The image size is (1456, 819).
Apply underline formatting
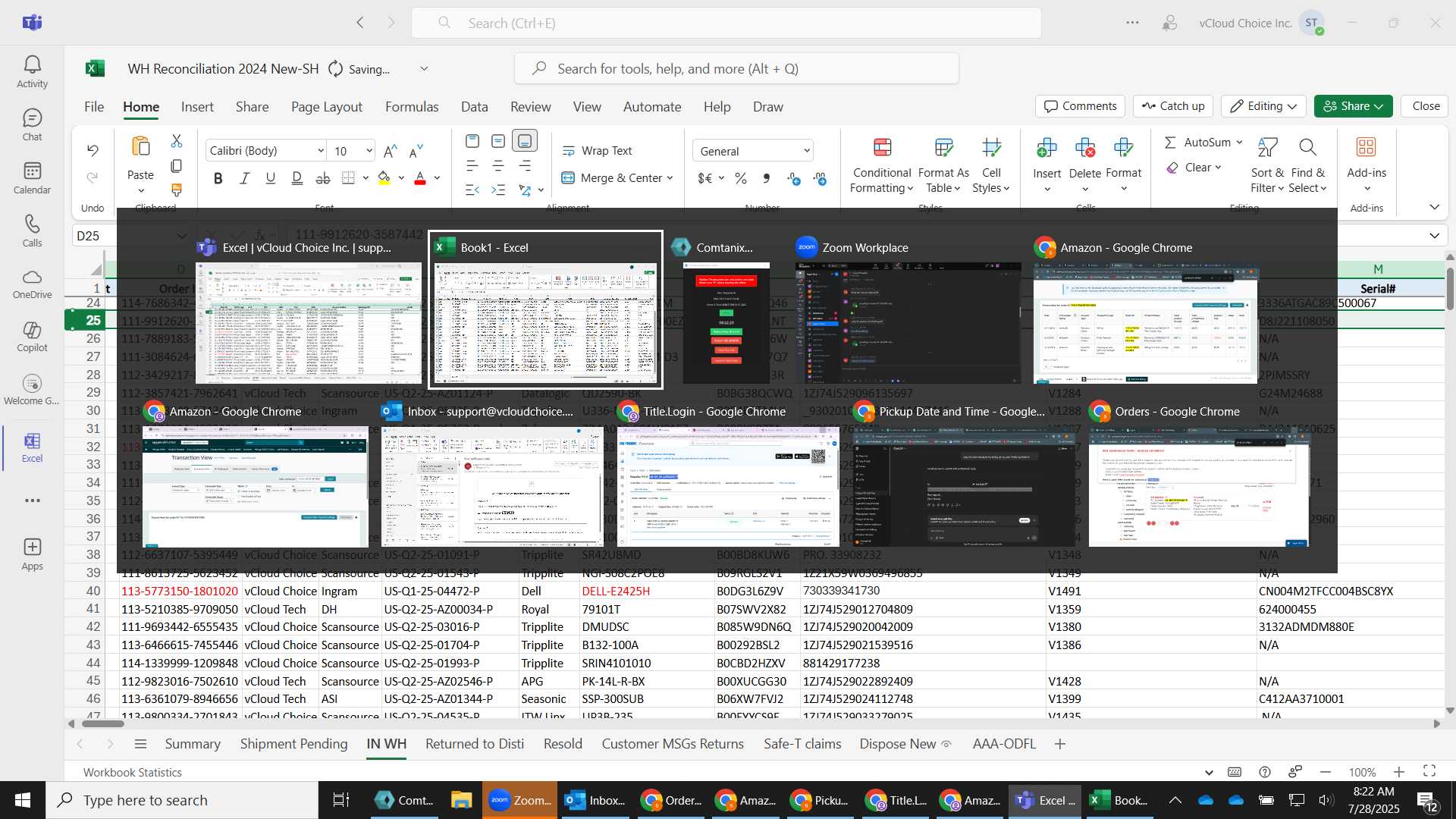(x=270, y=178)
